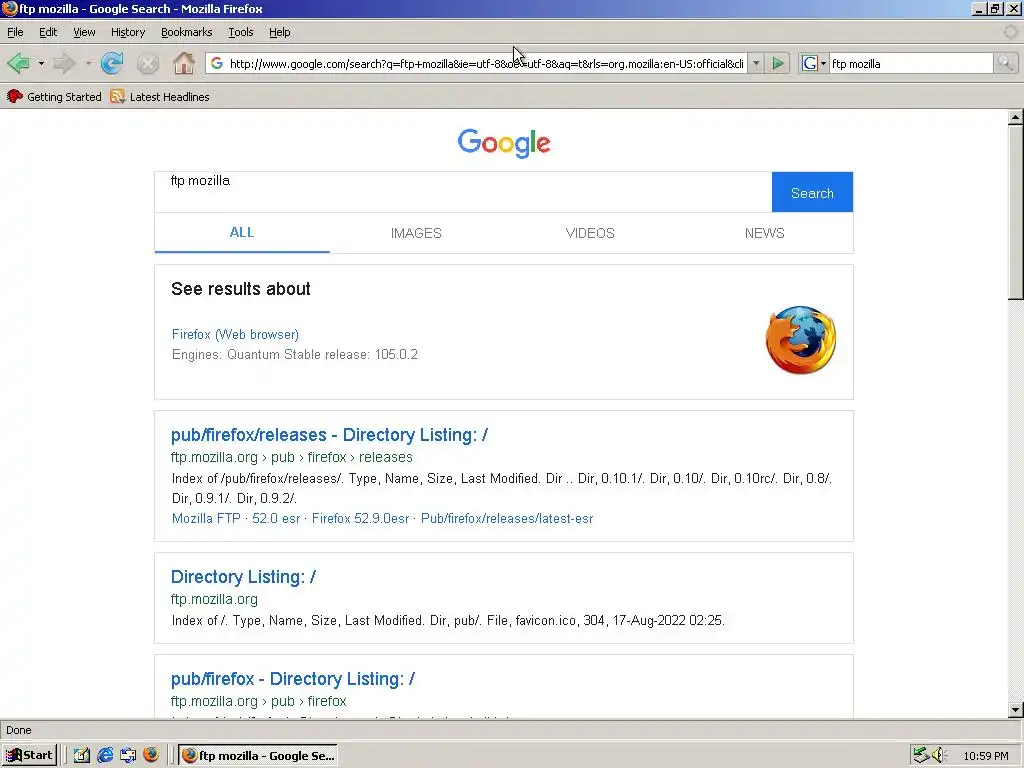Click the Mozilla FTP sublink
Viewport: 1024px width, 768px height.
click(206, 519)
